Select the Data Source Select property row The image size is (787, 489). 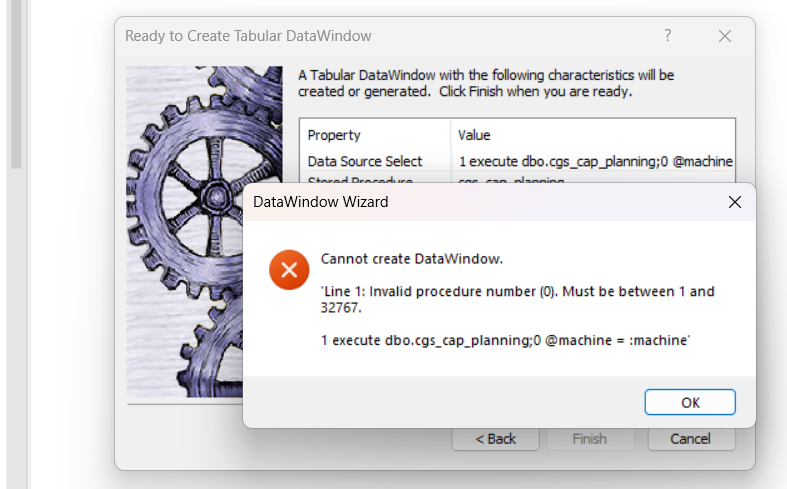coord(517,161)
